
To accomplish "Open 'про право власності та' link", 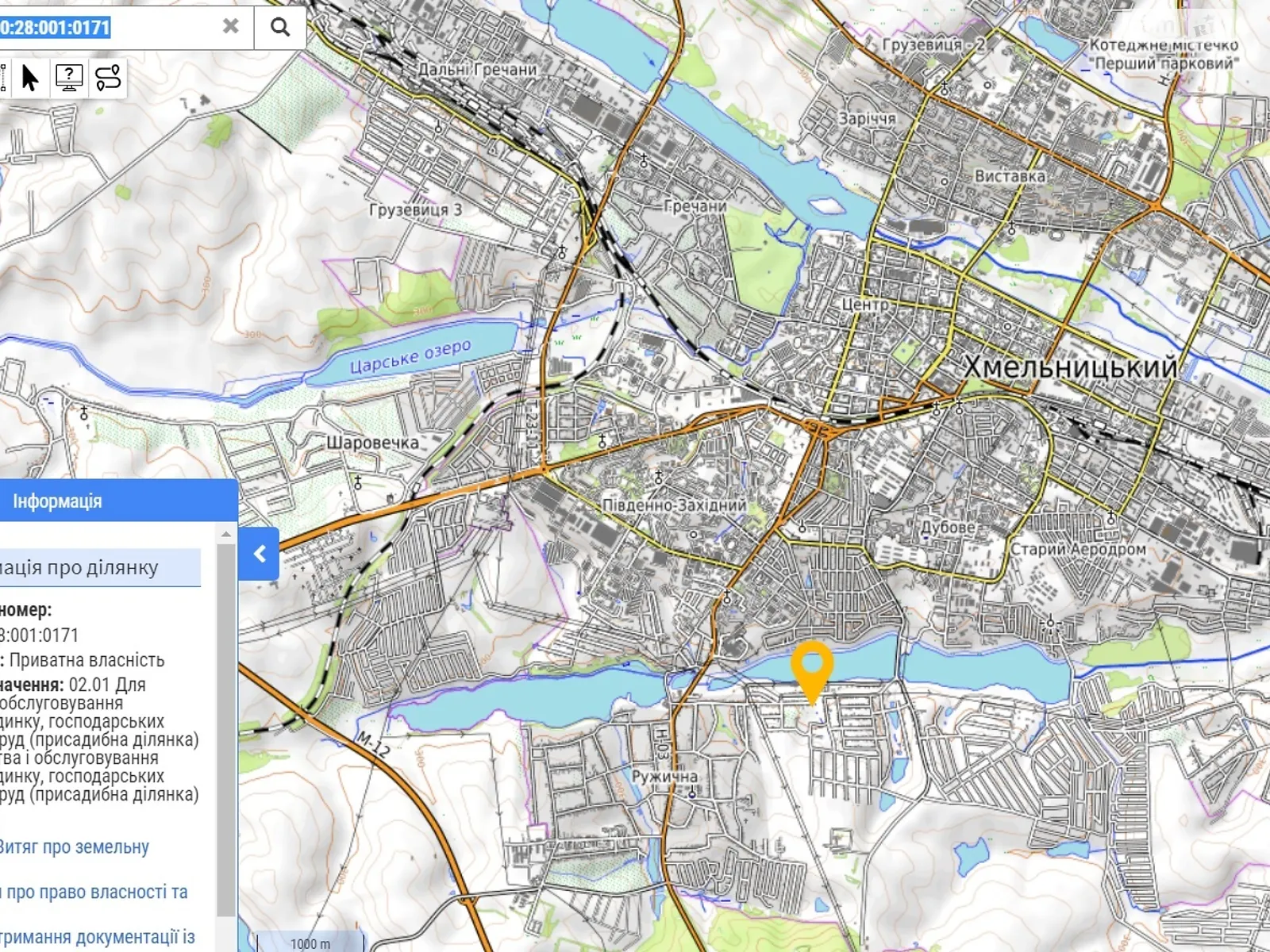I will coord(95,892).
